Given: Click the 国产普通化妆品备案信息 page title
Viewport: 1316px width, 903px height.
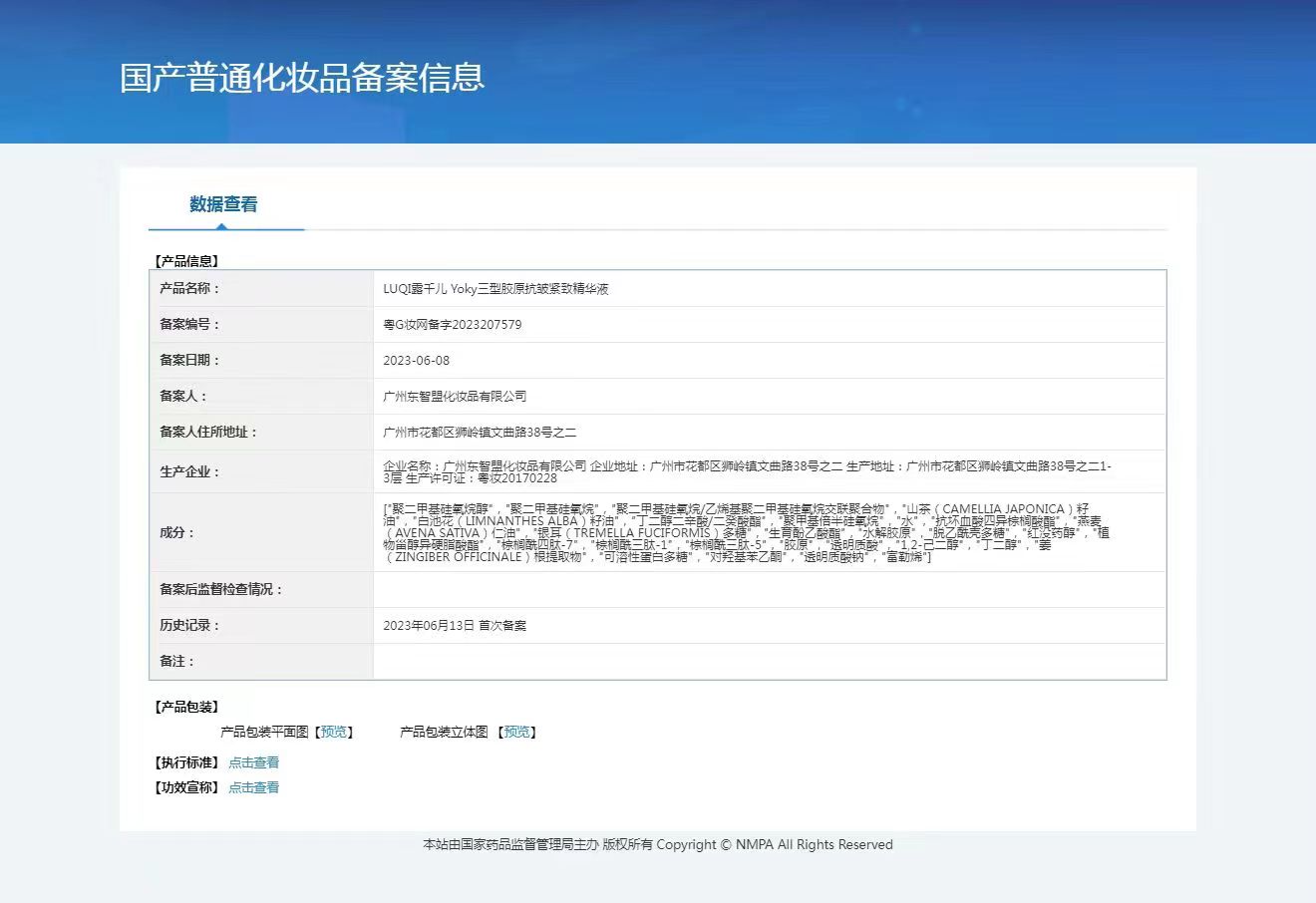Looking at the screenshot, I should pos(302,78).
